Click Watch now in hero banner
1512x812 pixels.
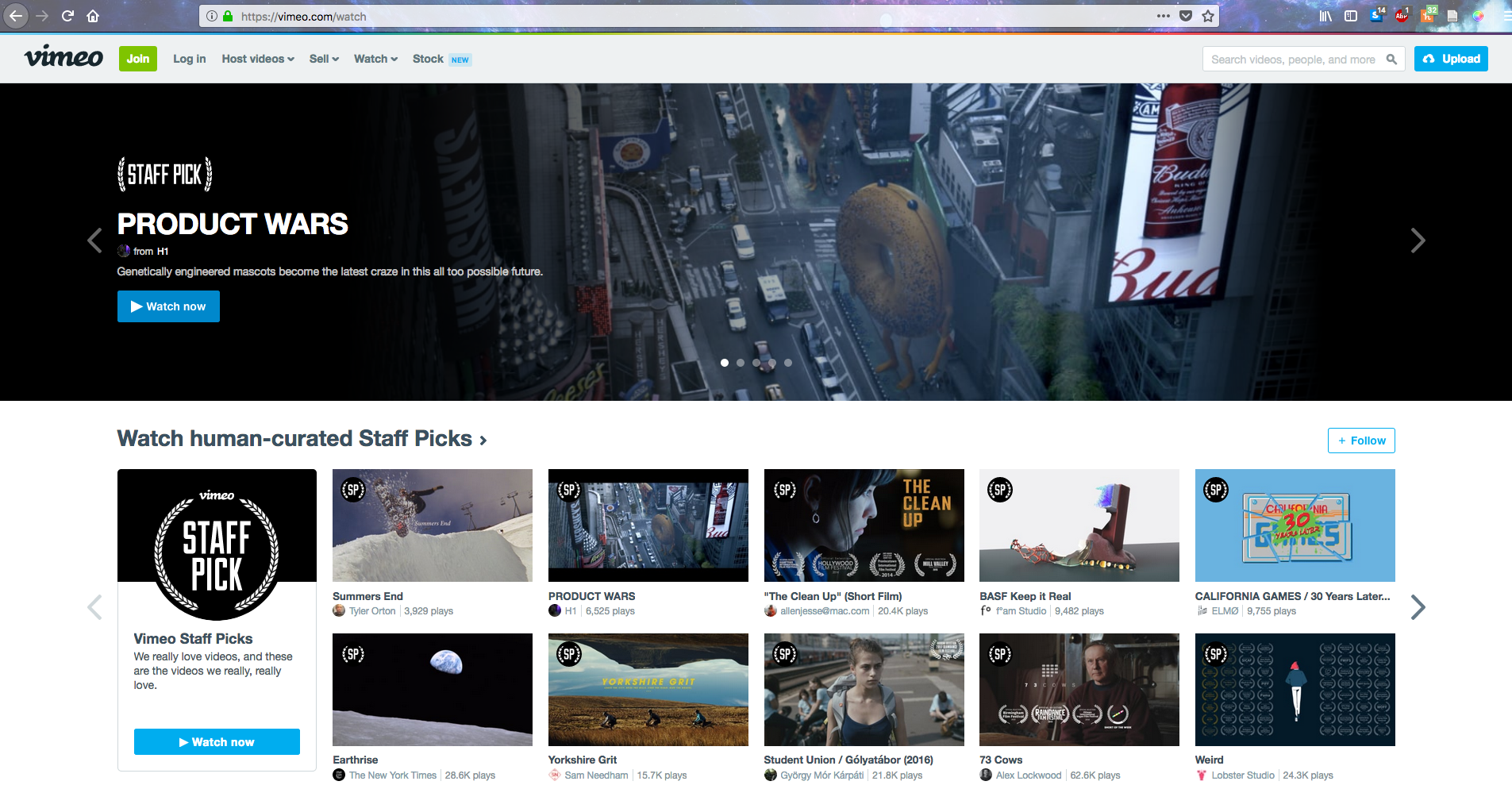pos(168,306)
